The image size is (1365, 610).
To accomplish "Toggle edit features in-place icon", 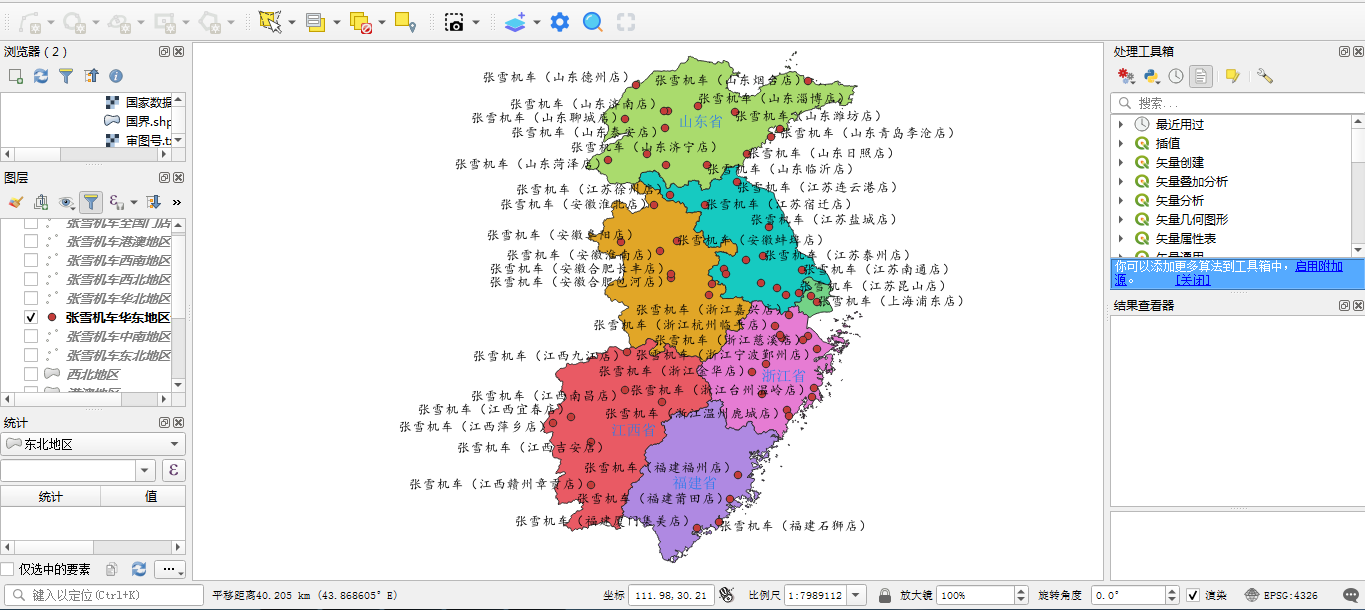I will click(x=1232, y=76).
